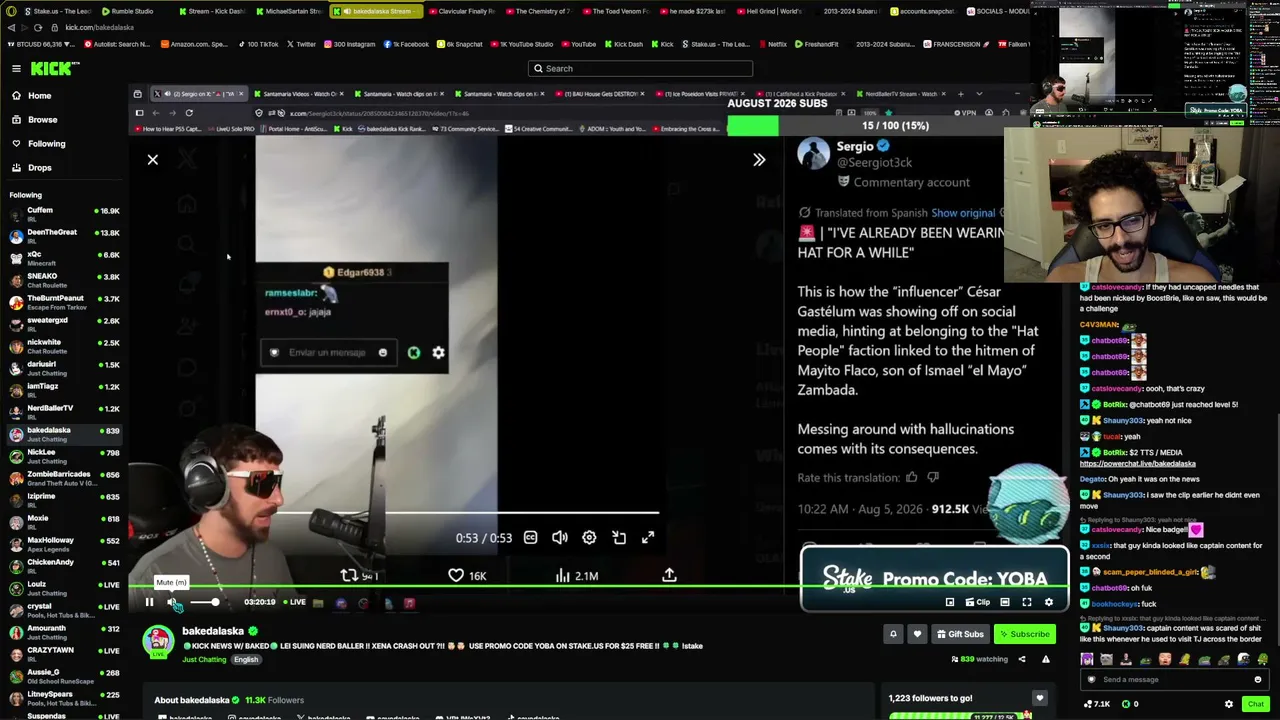This screenshot has width=1280, height=720.
Task: Seek on the tweet video progress bar
Action: (467, 513)
